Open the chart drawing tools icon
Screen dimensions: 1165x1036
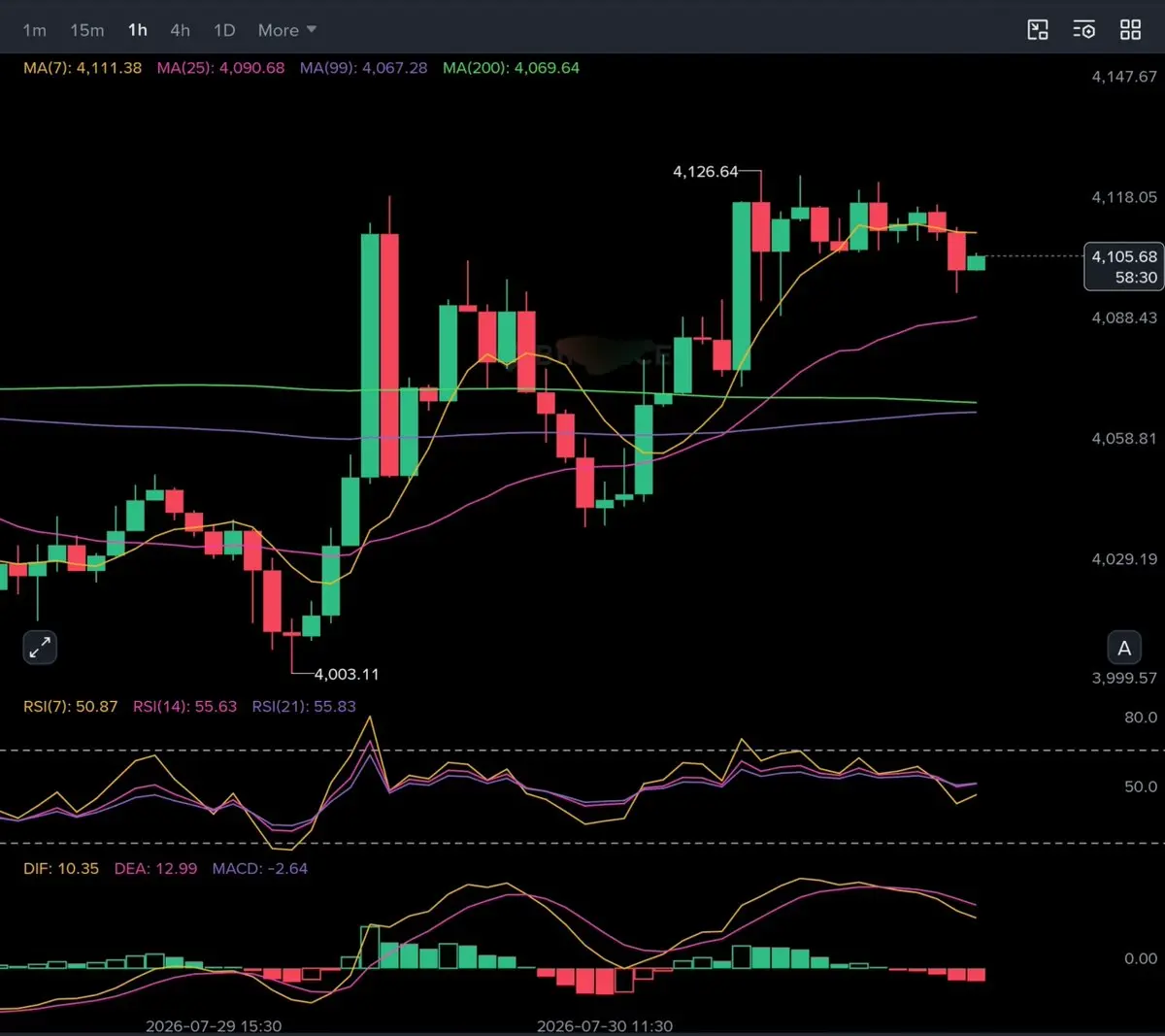[1038, 30]
